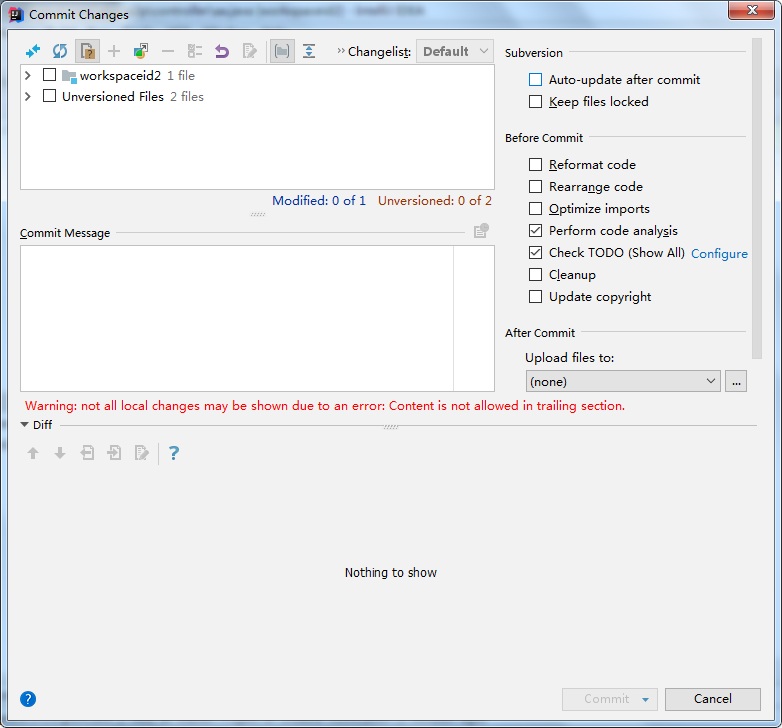Click the splitter grip above Commit Message
The width and height of the screenshot is (782, 728).
(257, 214)
